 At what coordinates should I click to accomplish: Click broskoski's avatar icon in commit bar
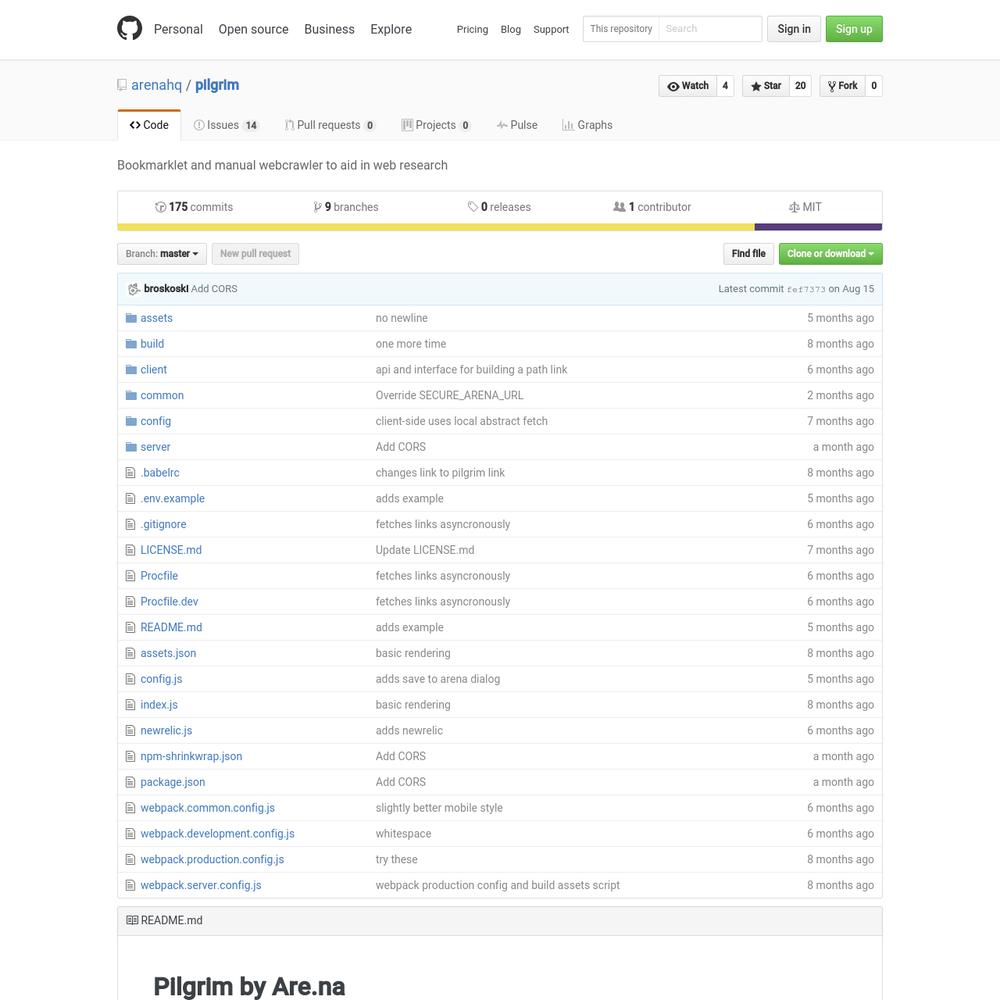pos(134,289)
